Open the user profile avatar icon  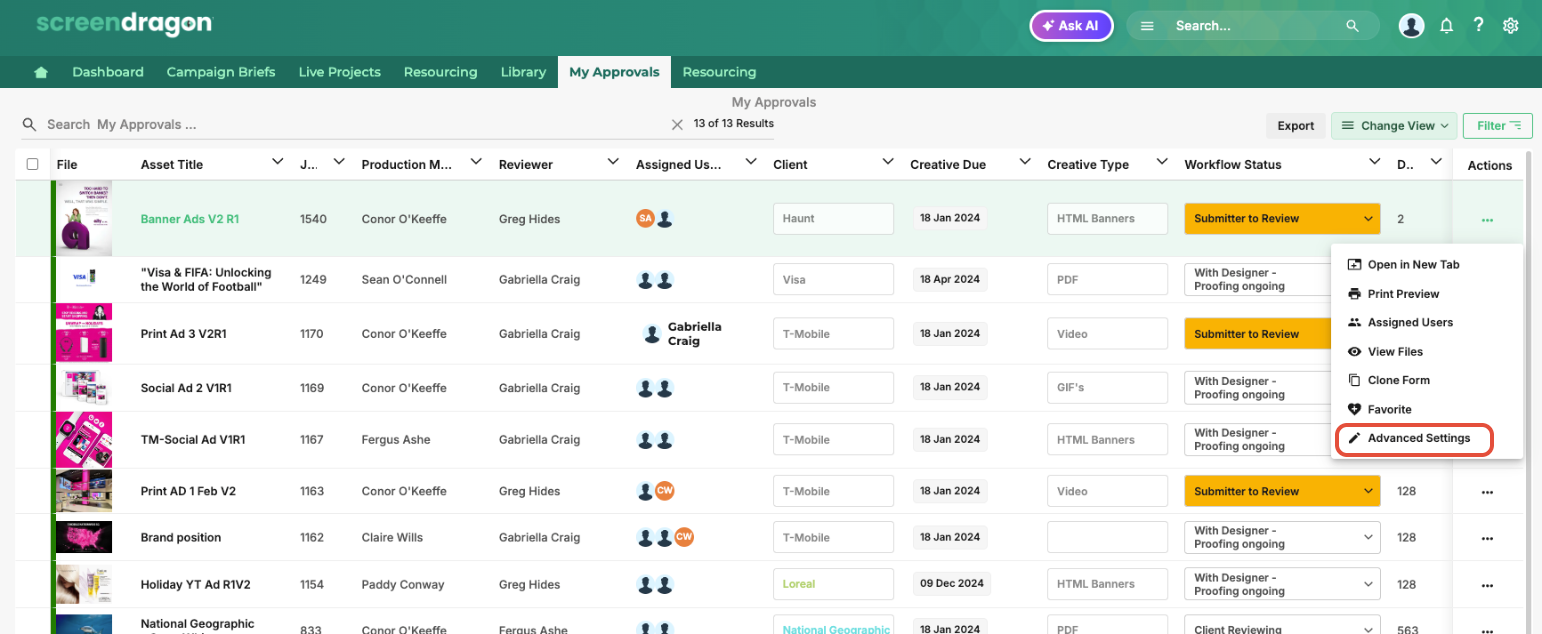coord(1411,26)
